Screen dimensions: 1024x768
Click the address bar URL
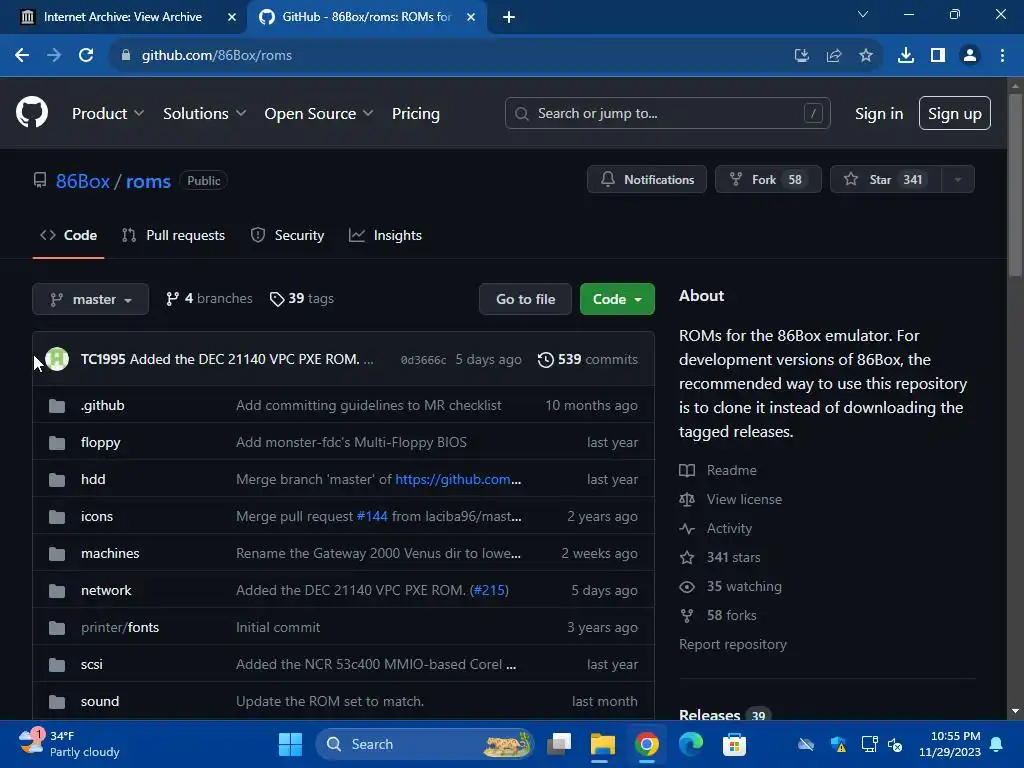pos(217,56)
